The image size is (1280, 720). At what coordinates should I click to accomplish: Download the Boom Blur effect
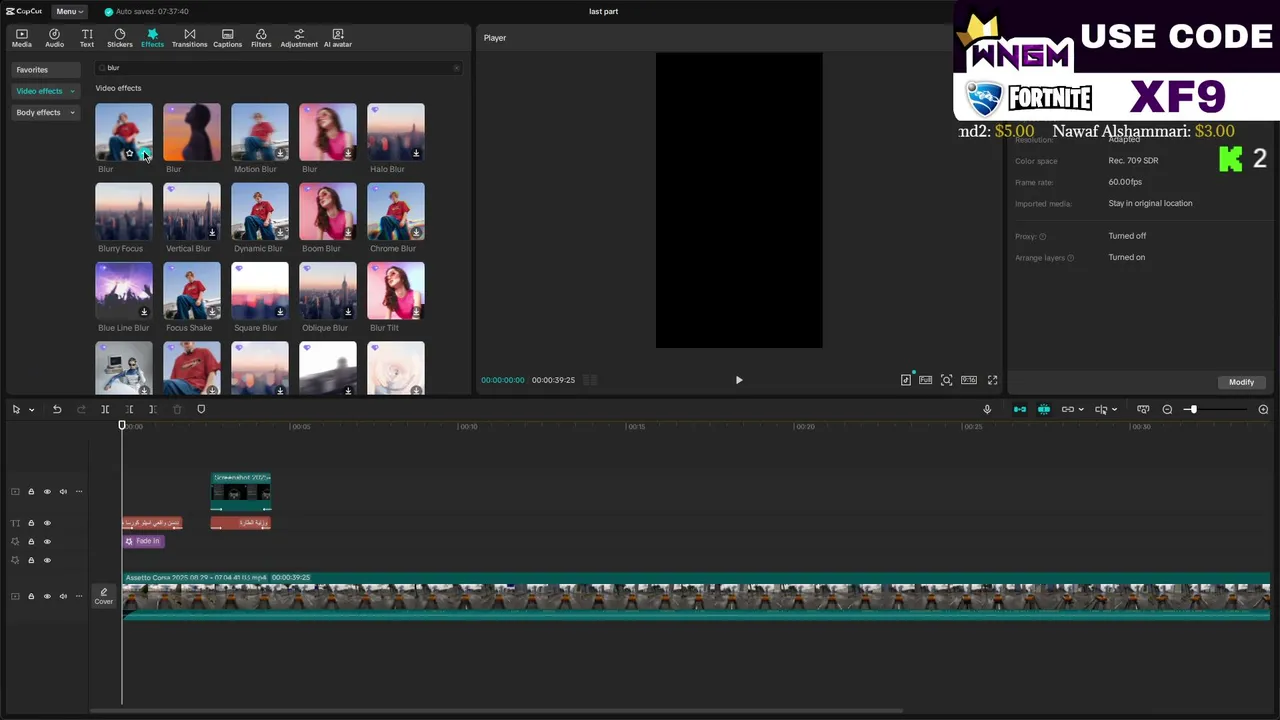348,232
